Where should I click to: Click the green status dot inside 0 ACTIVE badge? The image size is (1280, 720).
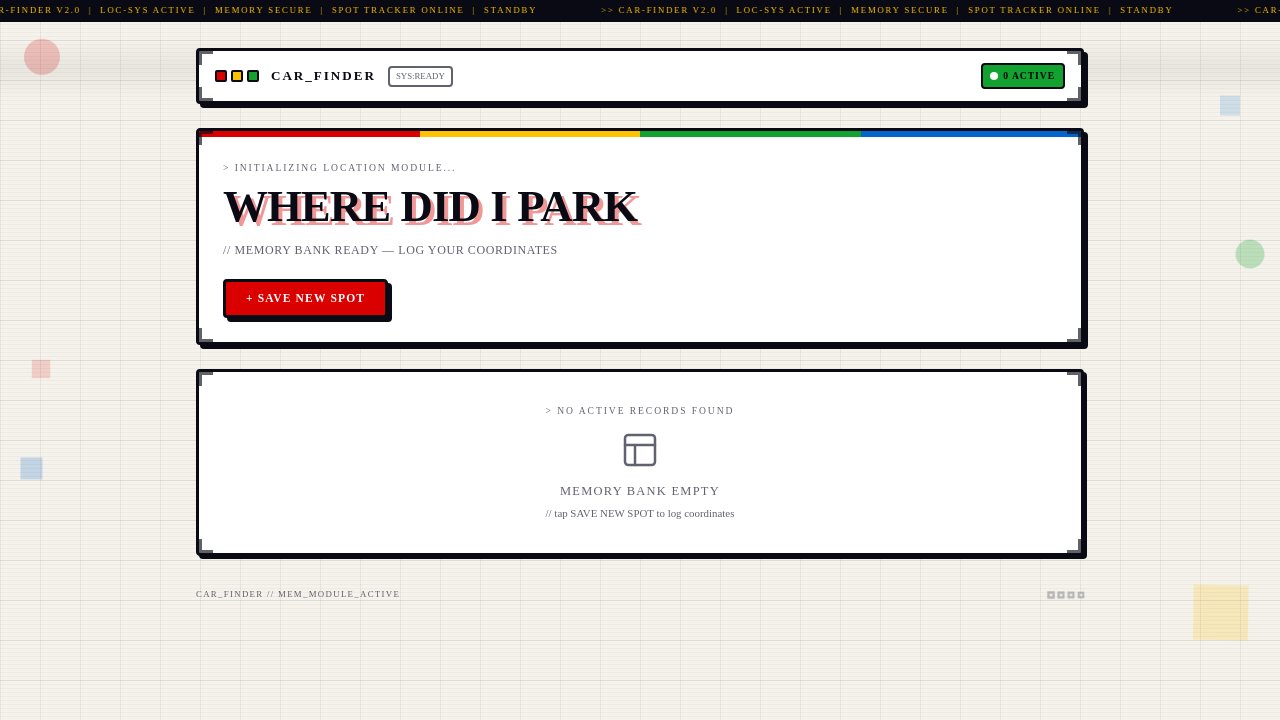click(993, 76)
